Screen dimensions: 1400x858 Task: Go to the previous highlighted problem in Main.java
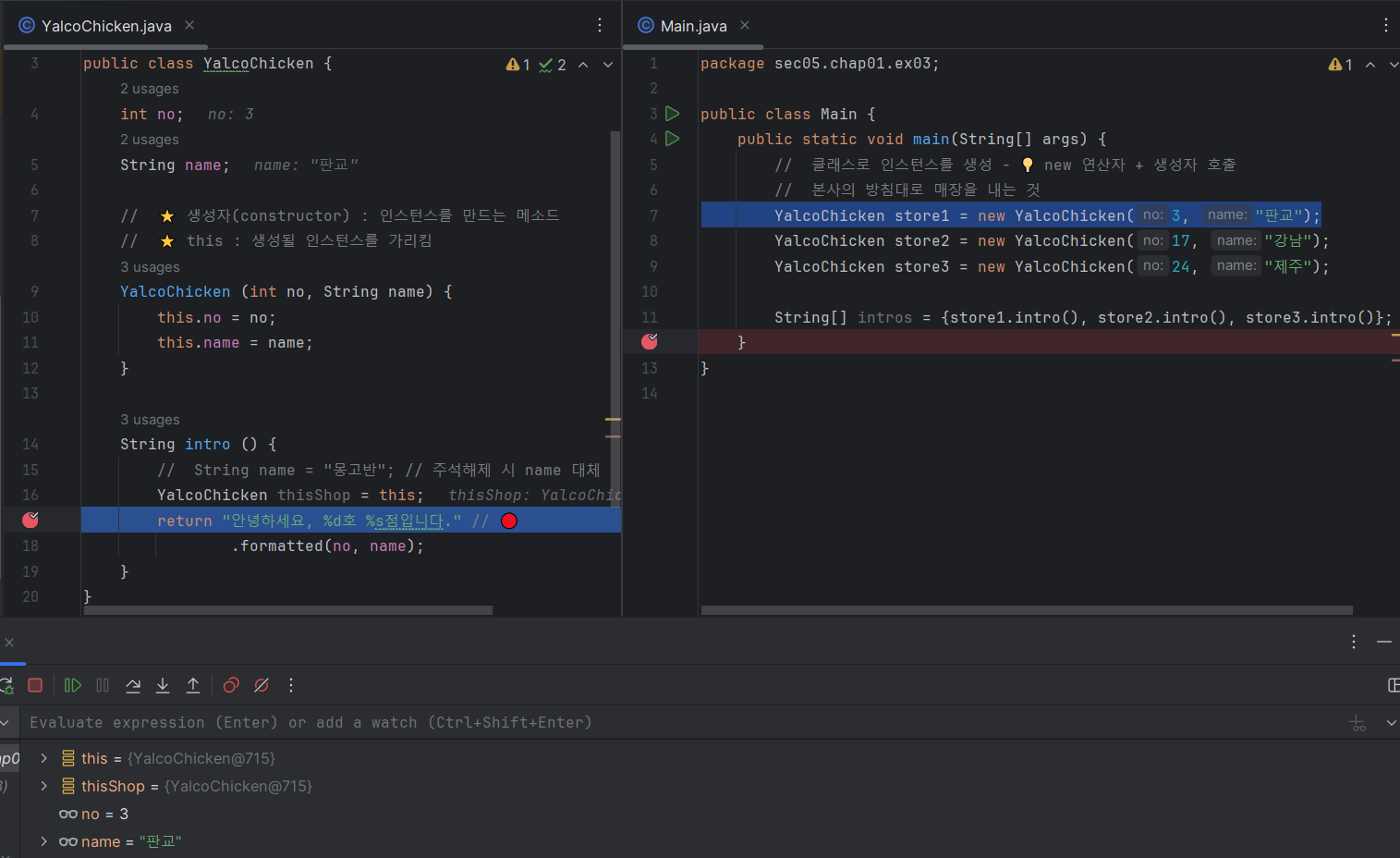click(1370, 65)
